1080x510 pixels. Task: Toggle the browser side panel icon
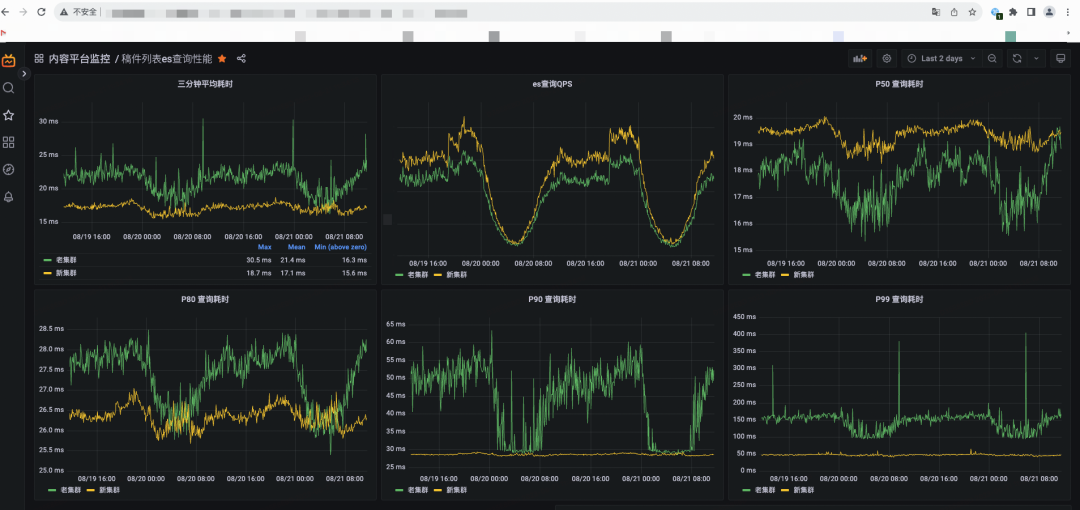point(1031,12)
